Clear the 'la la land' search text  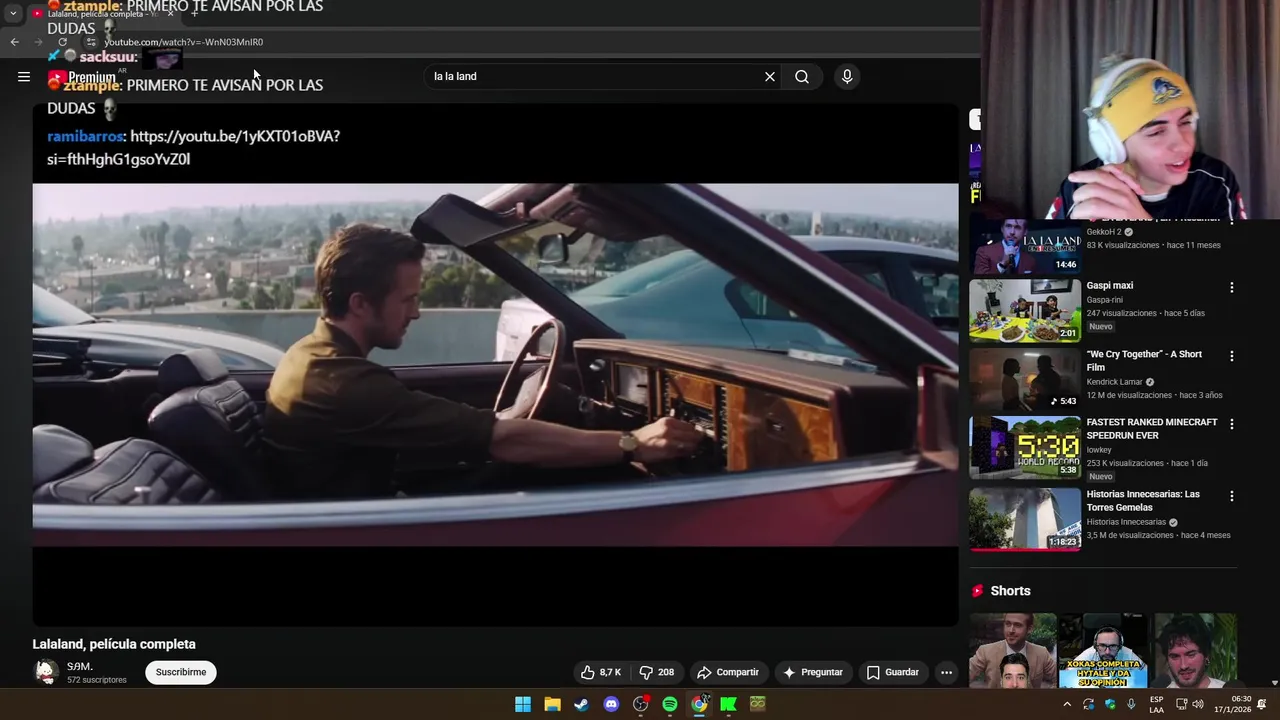click(x=770, y=77)
